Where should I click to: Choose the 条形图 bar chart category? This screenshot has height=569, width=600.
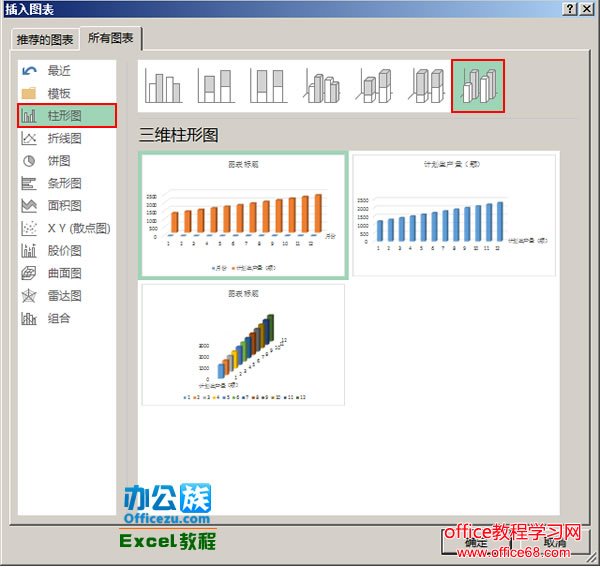click(67, 183)
